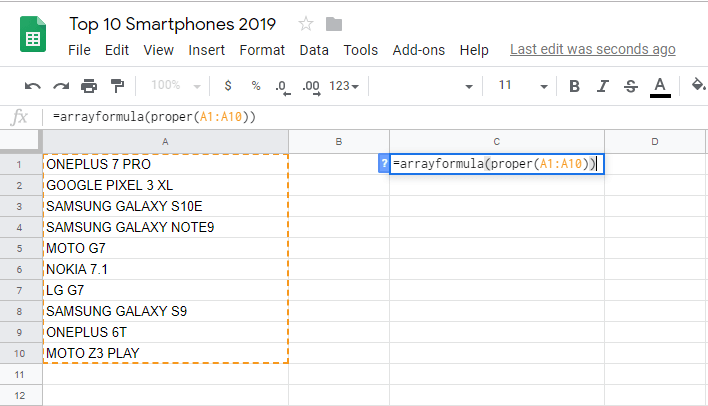Click the document title Top 10 Smartphones 2019
708x406 pixels.
[x=172, y=24]
